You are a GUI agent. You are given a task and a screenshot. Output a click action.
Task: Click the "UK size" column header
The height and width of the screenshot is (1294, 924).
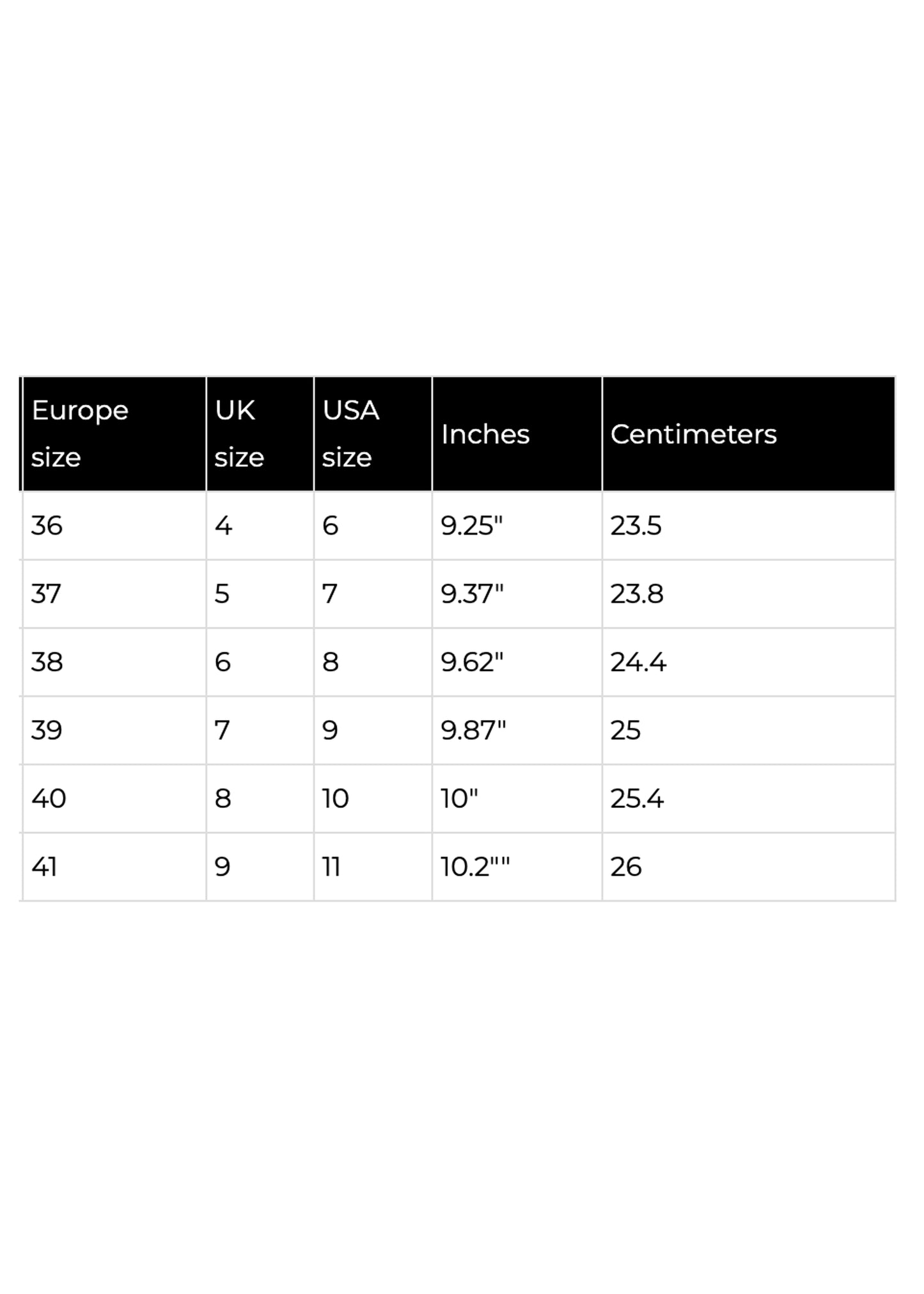pos(239,434)
